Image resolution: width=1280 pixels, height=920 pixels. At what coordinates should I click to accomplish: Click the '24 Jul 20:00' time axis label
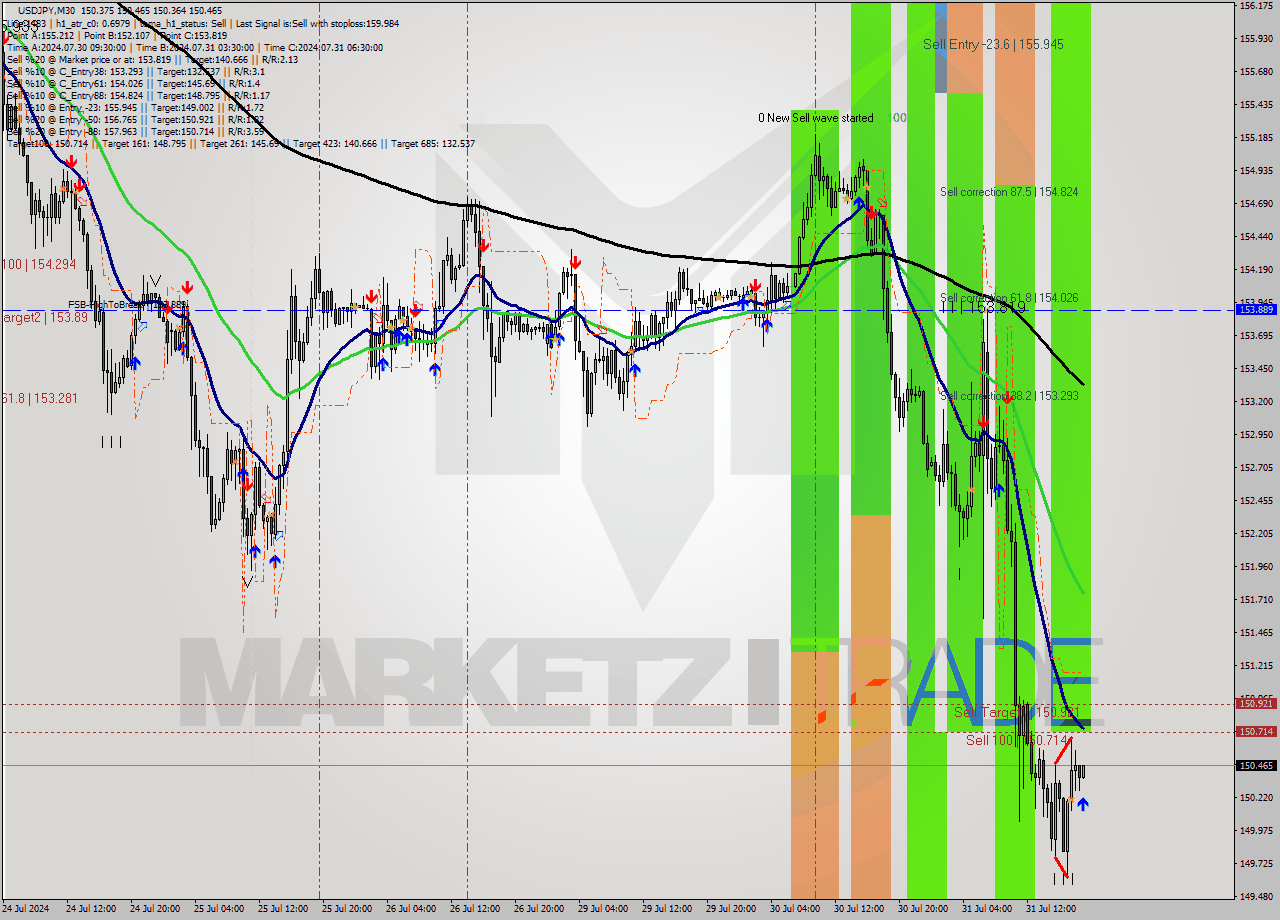tap(155, 909)
